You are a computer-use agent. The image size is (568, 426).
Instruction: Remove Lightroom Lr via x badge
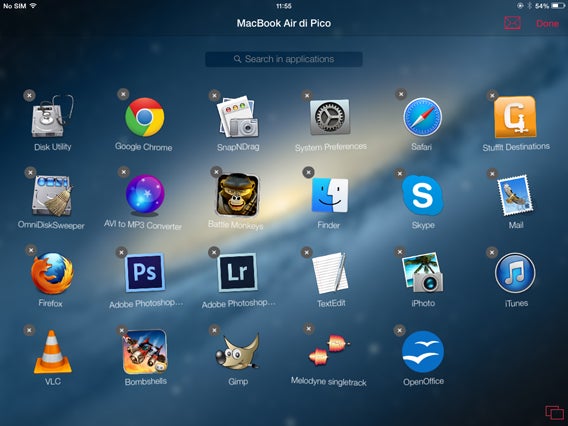[x=214, y=252]
